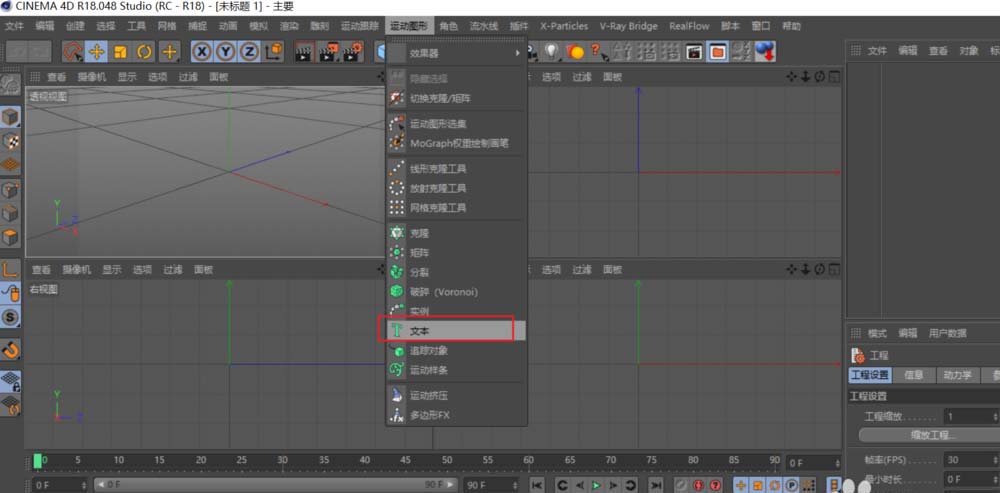This screenshot has height=493, width=1000.
Task: Select the Live Selection tool
Action: (x=73, y=52)
